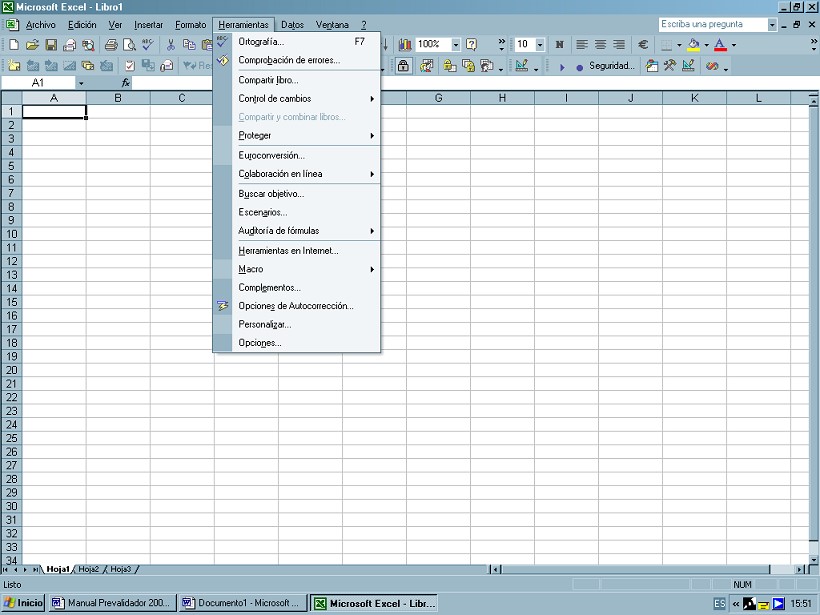
Task: Click the horizontal scrollbar at bottom
Action: pos(648,569)
